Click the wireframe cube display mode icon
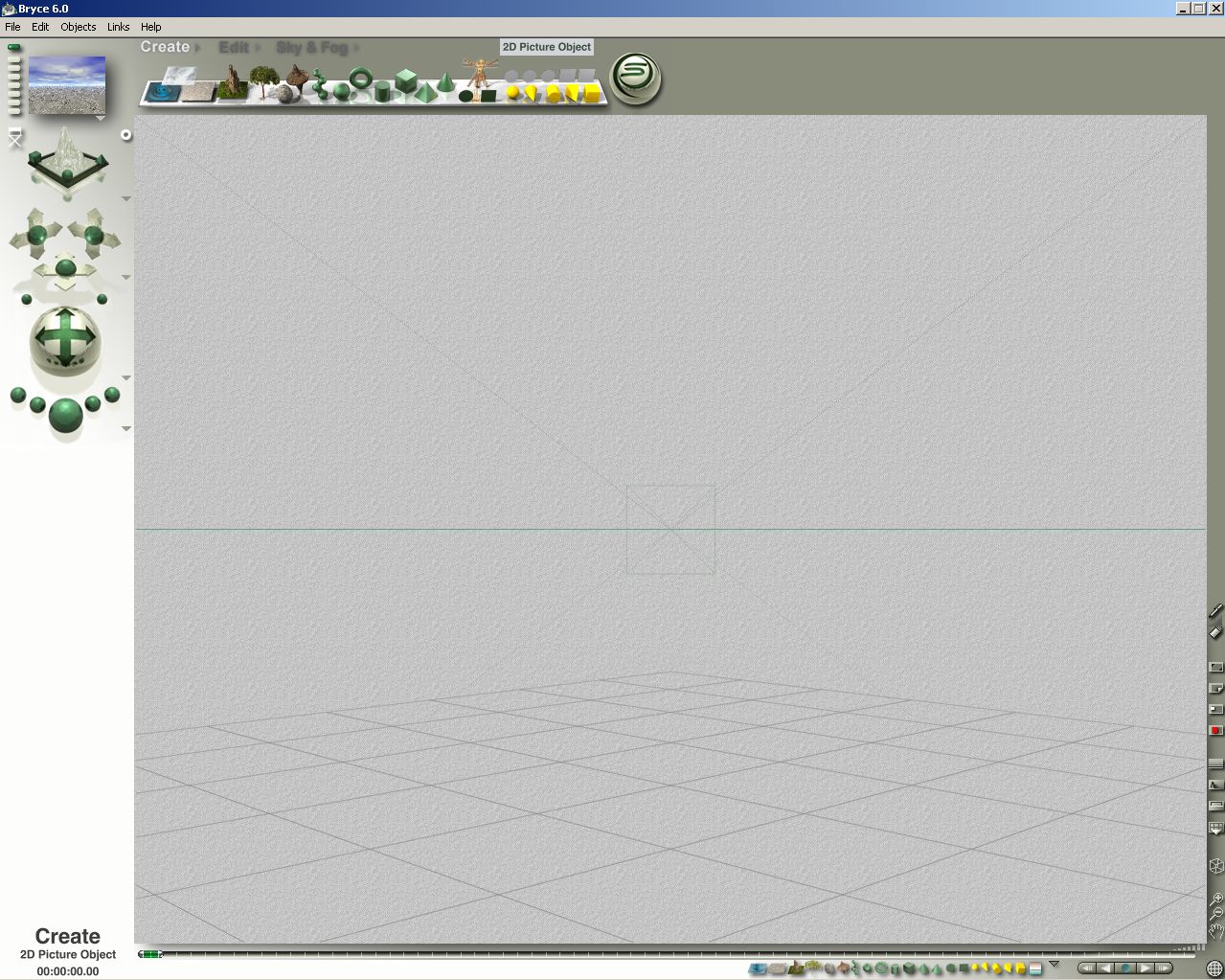The width and height of the screenshot is (1225, 980). (x=1216, y=866)
